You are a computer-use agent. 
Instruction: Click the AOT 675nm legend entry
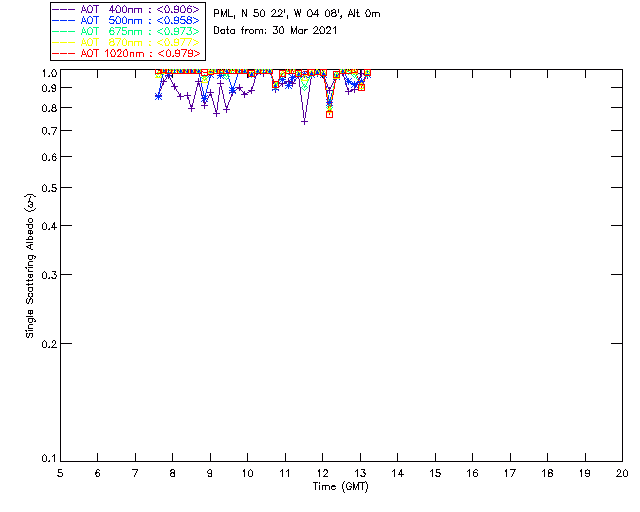tap(127, 31)
